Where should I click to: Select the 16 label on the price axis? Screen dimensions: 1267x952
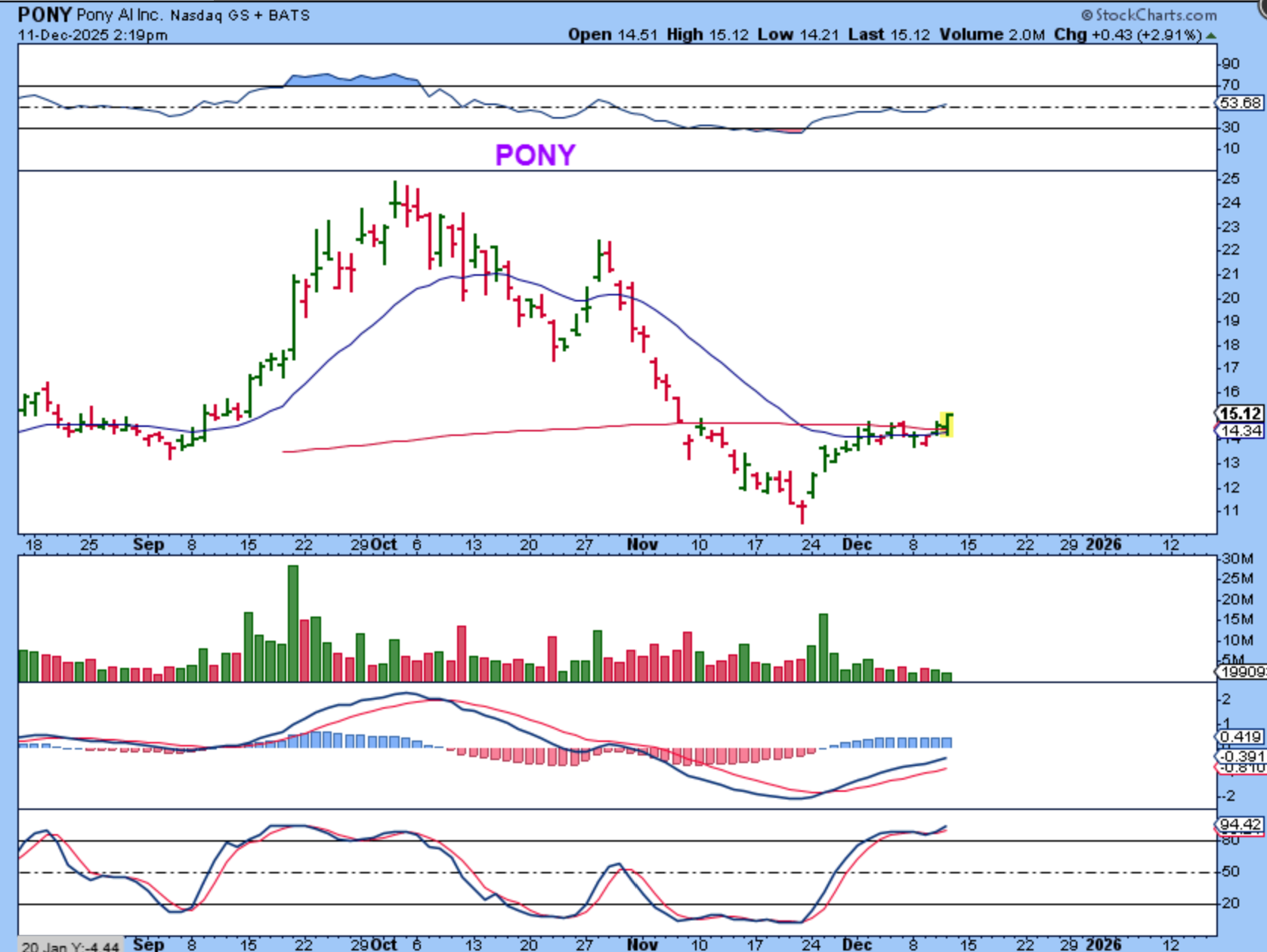click(x=1231, y=391)
